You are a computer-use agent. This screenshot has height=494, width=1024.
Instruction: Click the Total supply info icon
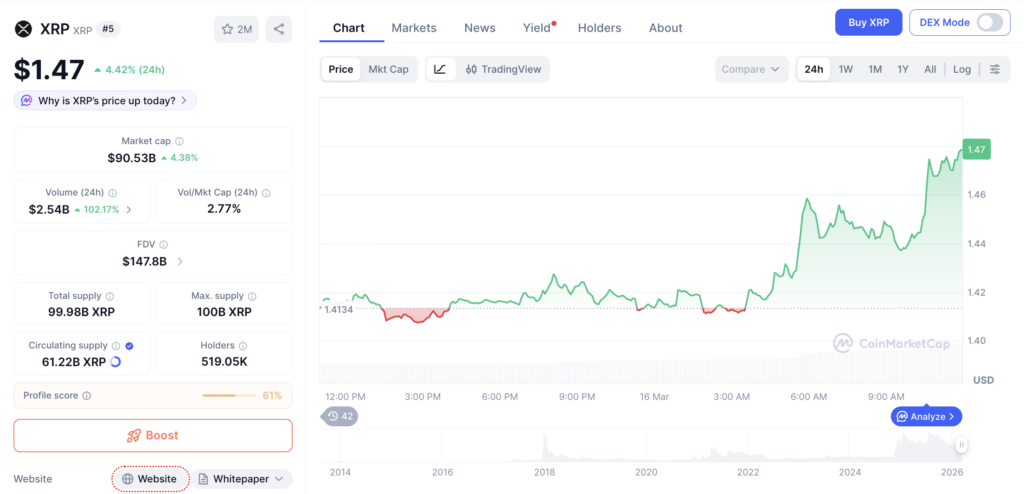pos(110,296)
